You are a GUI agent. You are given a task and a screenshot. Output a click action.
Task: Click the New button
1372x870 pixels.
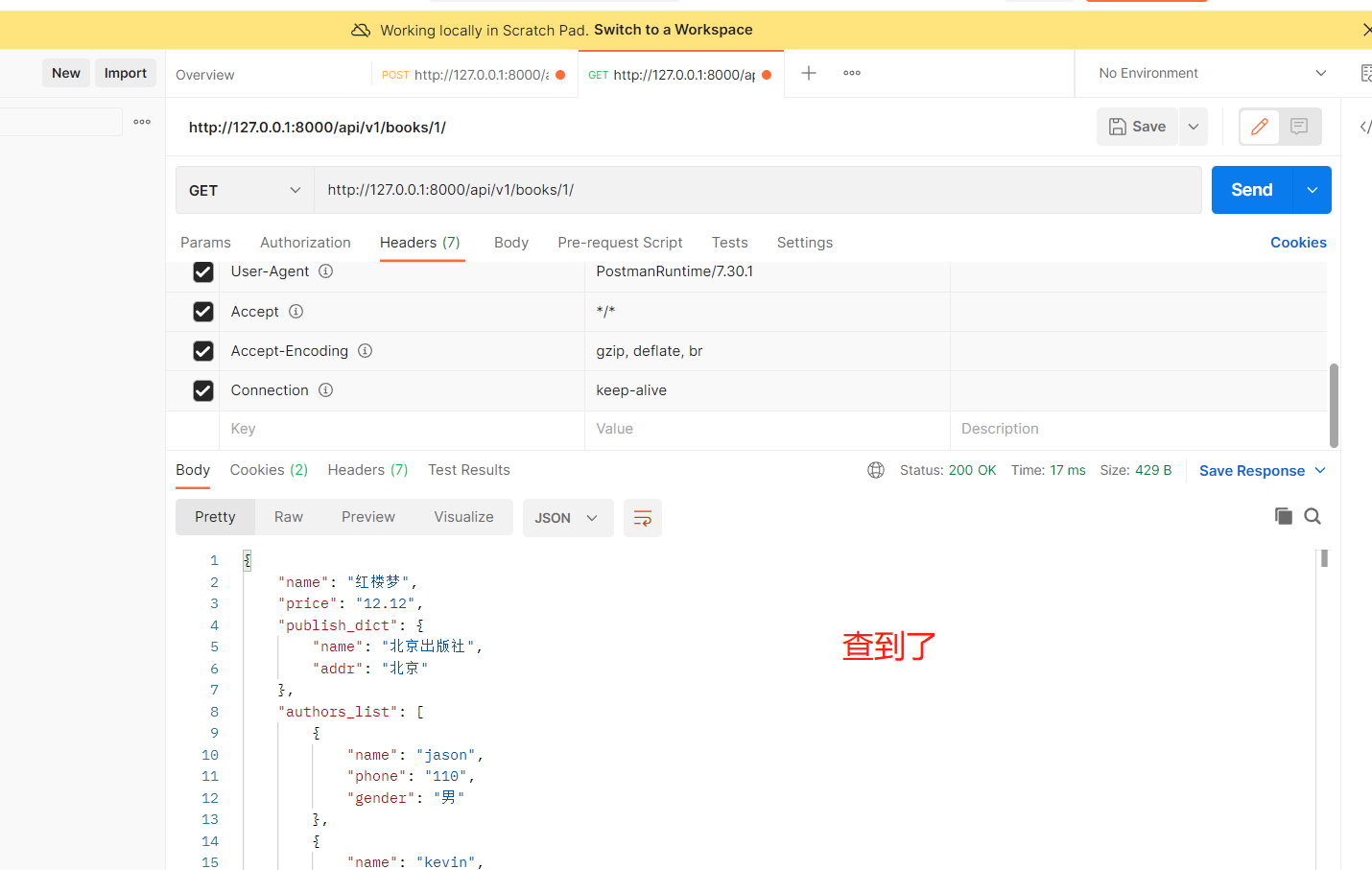click(66, 73)
